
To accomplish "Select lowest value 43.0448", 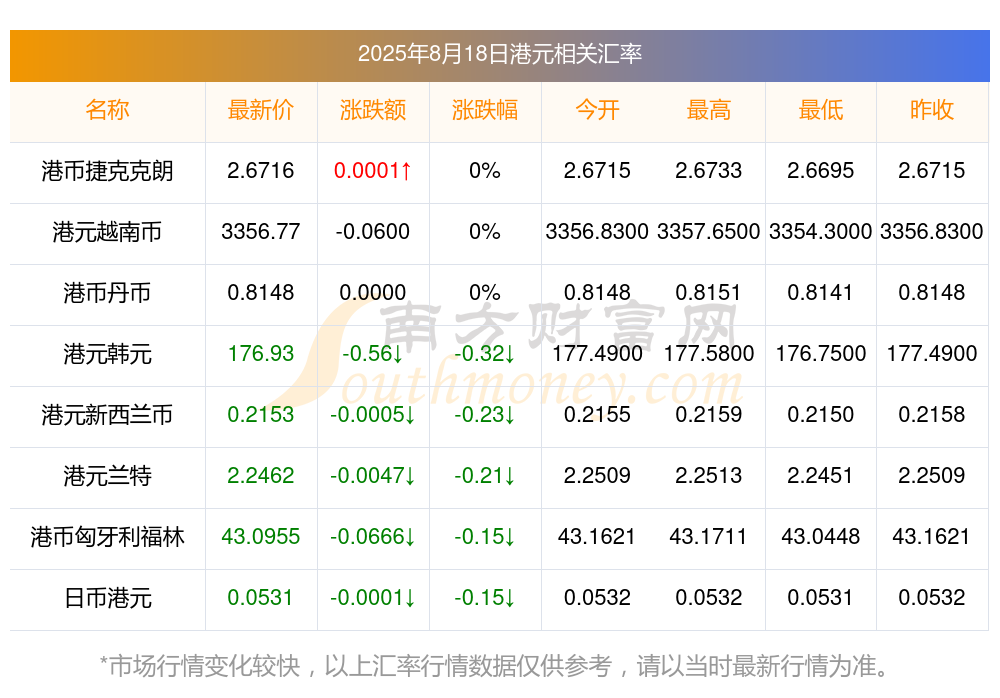I will click(820, 537).
